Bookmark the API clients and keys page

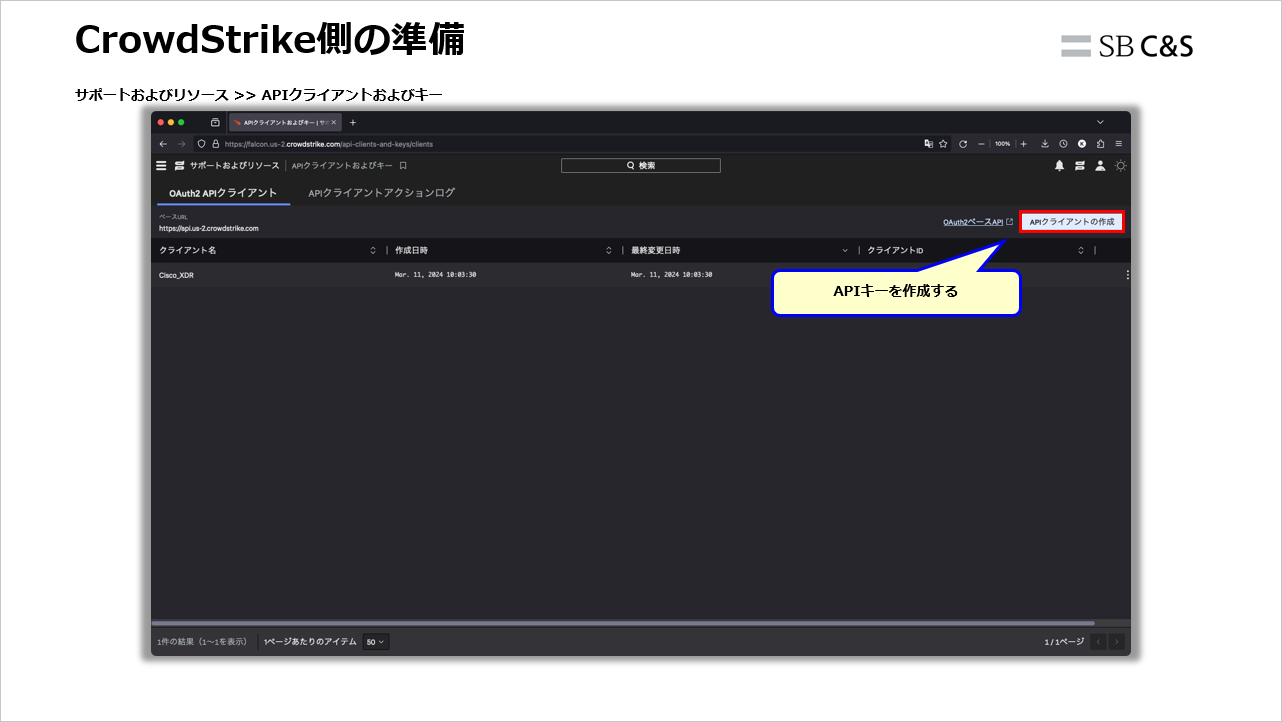coord(403,165)
